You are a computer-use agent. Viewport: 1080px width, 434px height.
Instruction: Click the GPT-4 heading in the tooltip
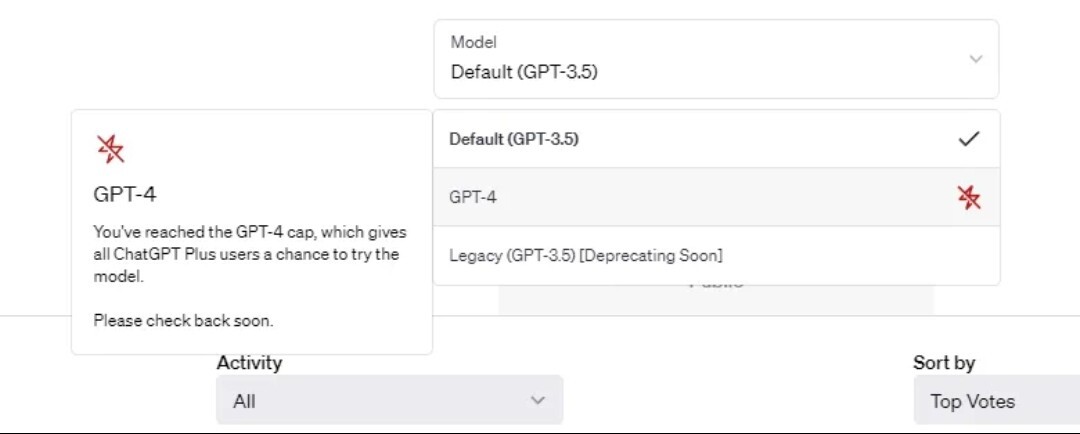click(x=125, y=195)
